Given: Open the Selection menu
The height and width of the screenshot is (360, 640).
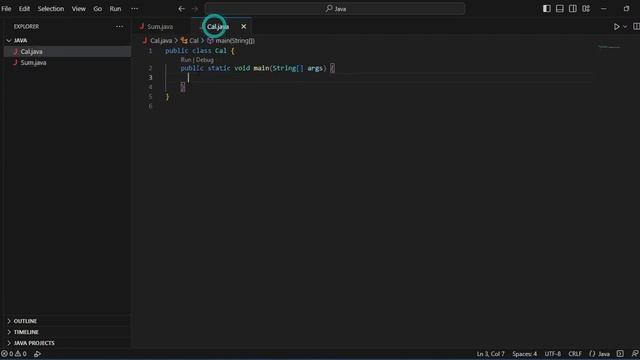Looking at the screenshot, I should (51, 9).
